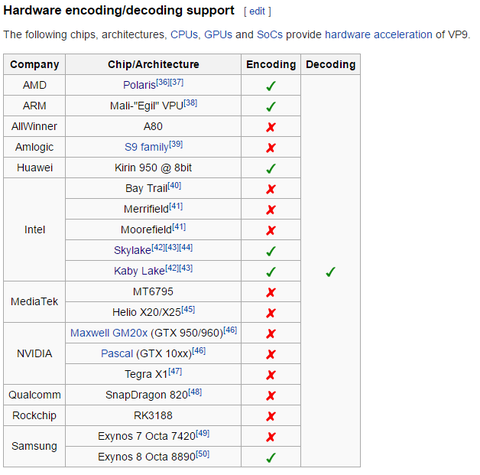Click the Kaby Lake link
The image size is (480, 475).
click(x=139, y=271)
